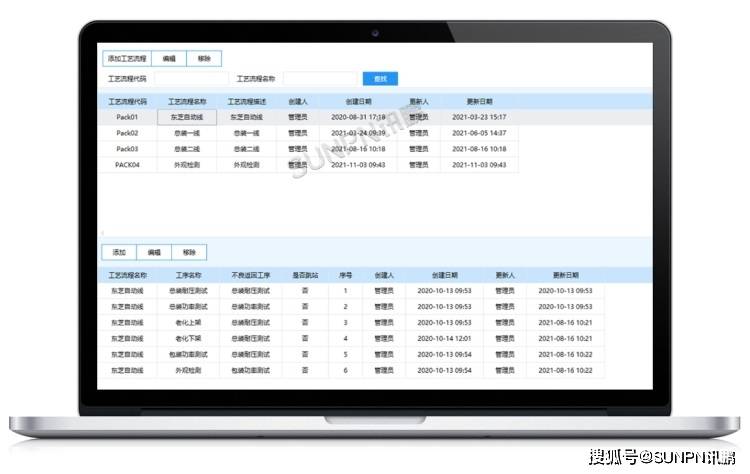Click sequence number 5 cell
The height and width of the screenshot is (474, 750).
tap(345, 354)
